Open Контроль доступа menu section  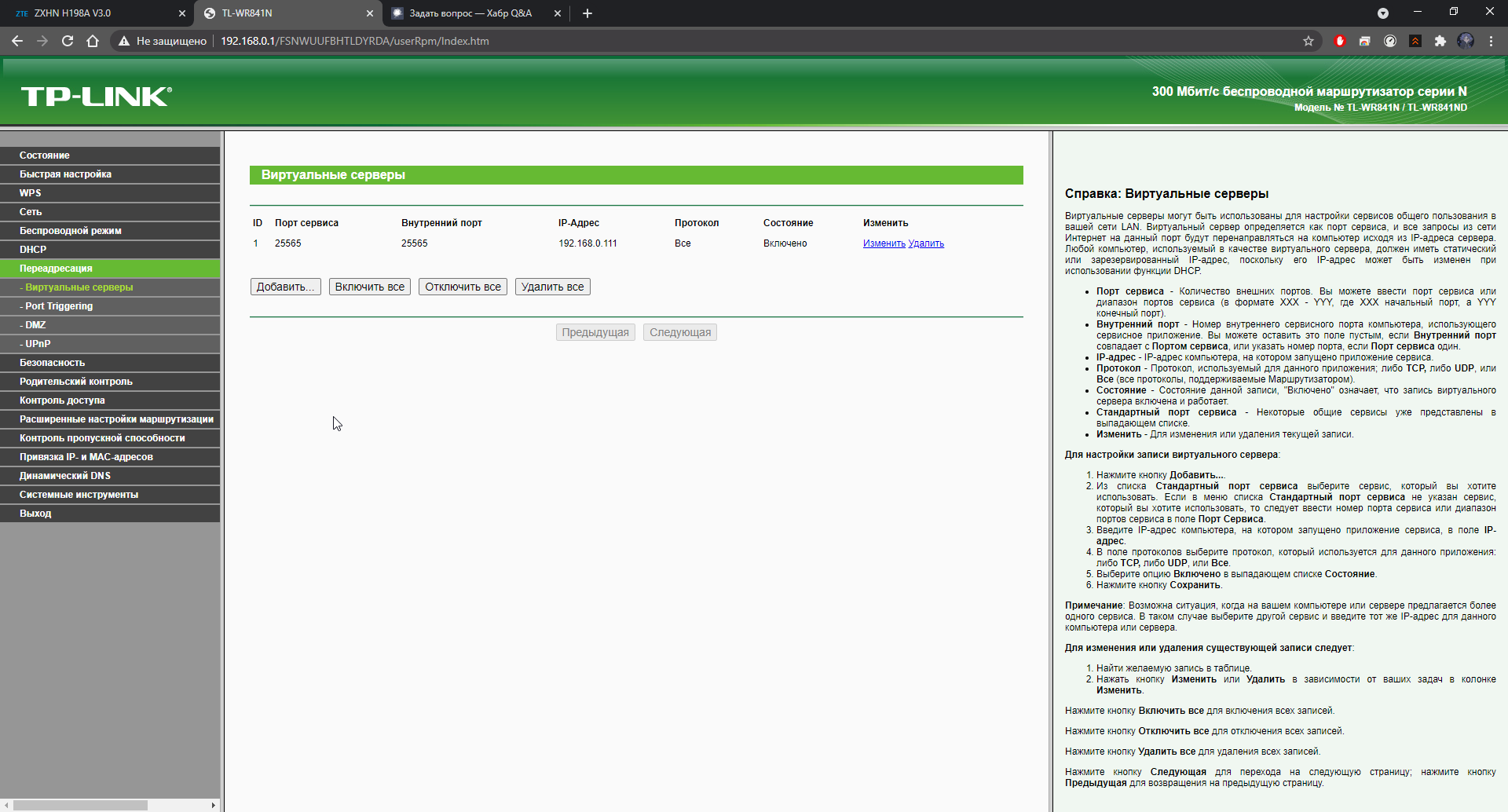pos(110,401)
